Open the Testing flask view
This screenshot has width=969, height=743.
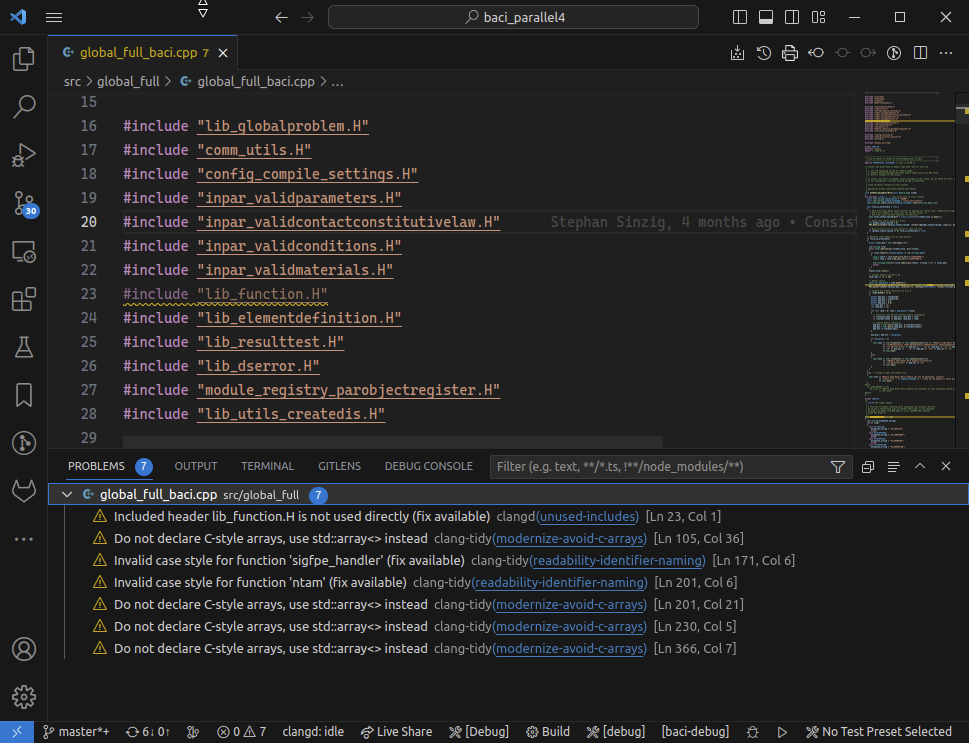23,347
